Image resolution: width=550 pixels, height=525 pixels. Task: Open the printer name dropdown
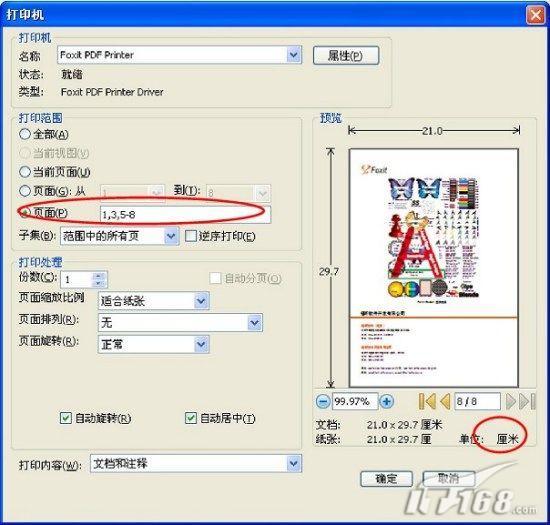click(x=294, y=55)
